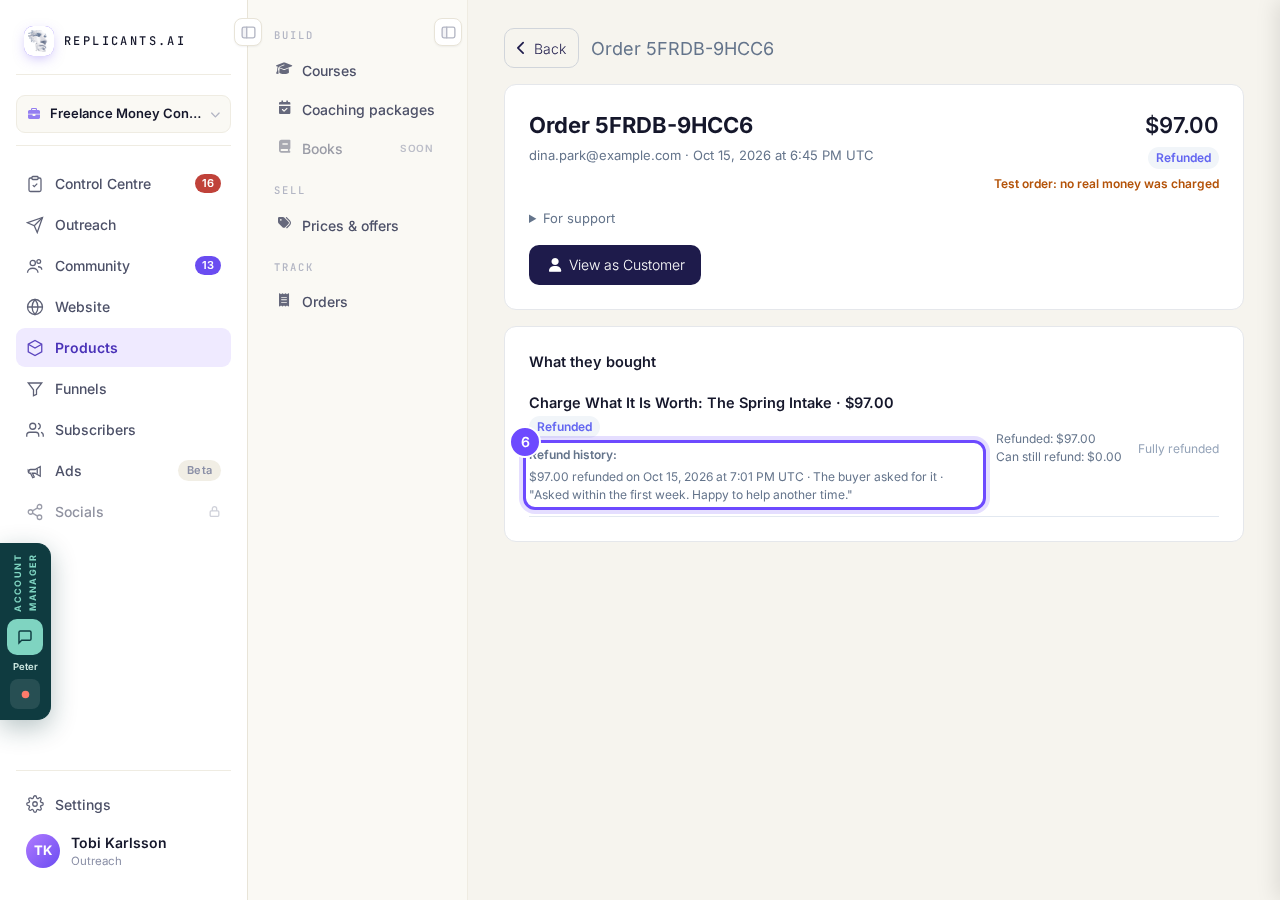Screen dimensions: 1280x900
Task: Click the Website globe icon
Action: click(35, 307)
